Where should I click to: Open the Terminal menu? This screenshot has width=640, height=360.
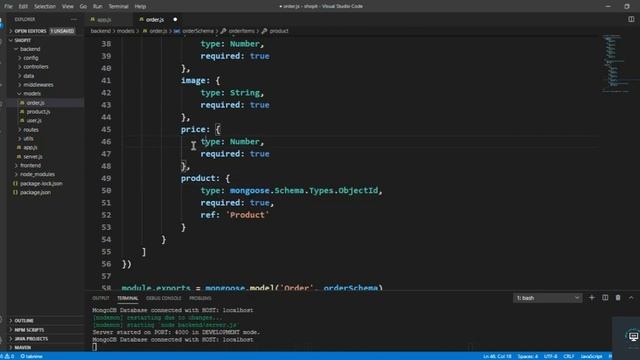[118, 7]
